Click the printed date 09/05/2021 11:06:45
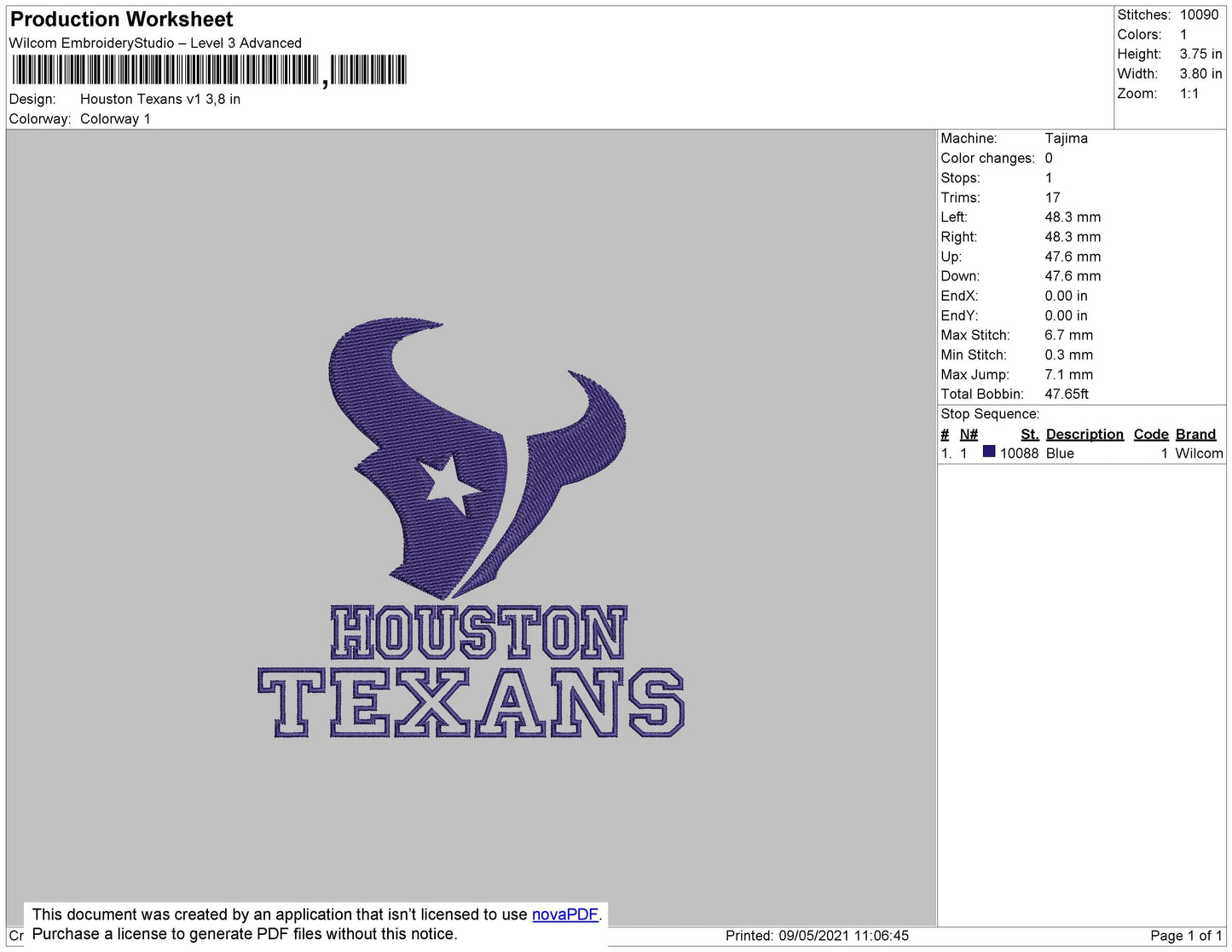This screenshot has height=952, width=1232. coord(844,936)
